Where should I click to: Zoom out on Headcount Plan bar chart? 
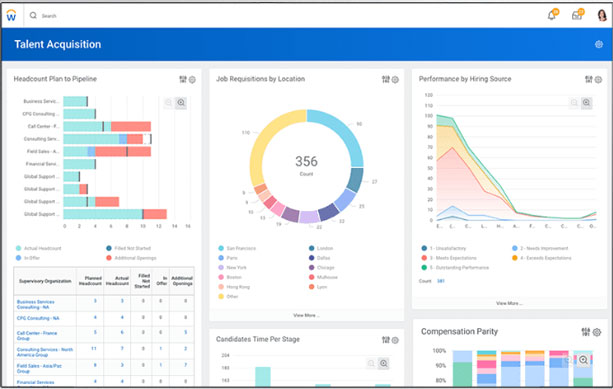click(168, 103)
